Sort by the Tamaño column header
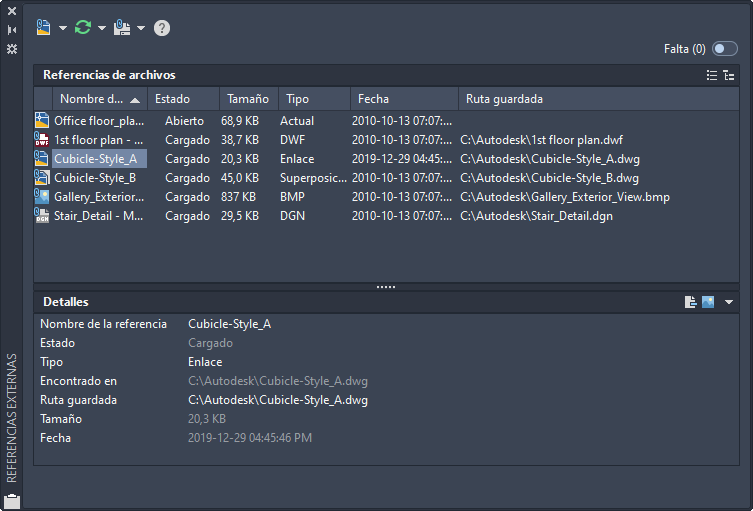753x511 pixels. 248,99
